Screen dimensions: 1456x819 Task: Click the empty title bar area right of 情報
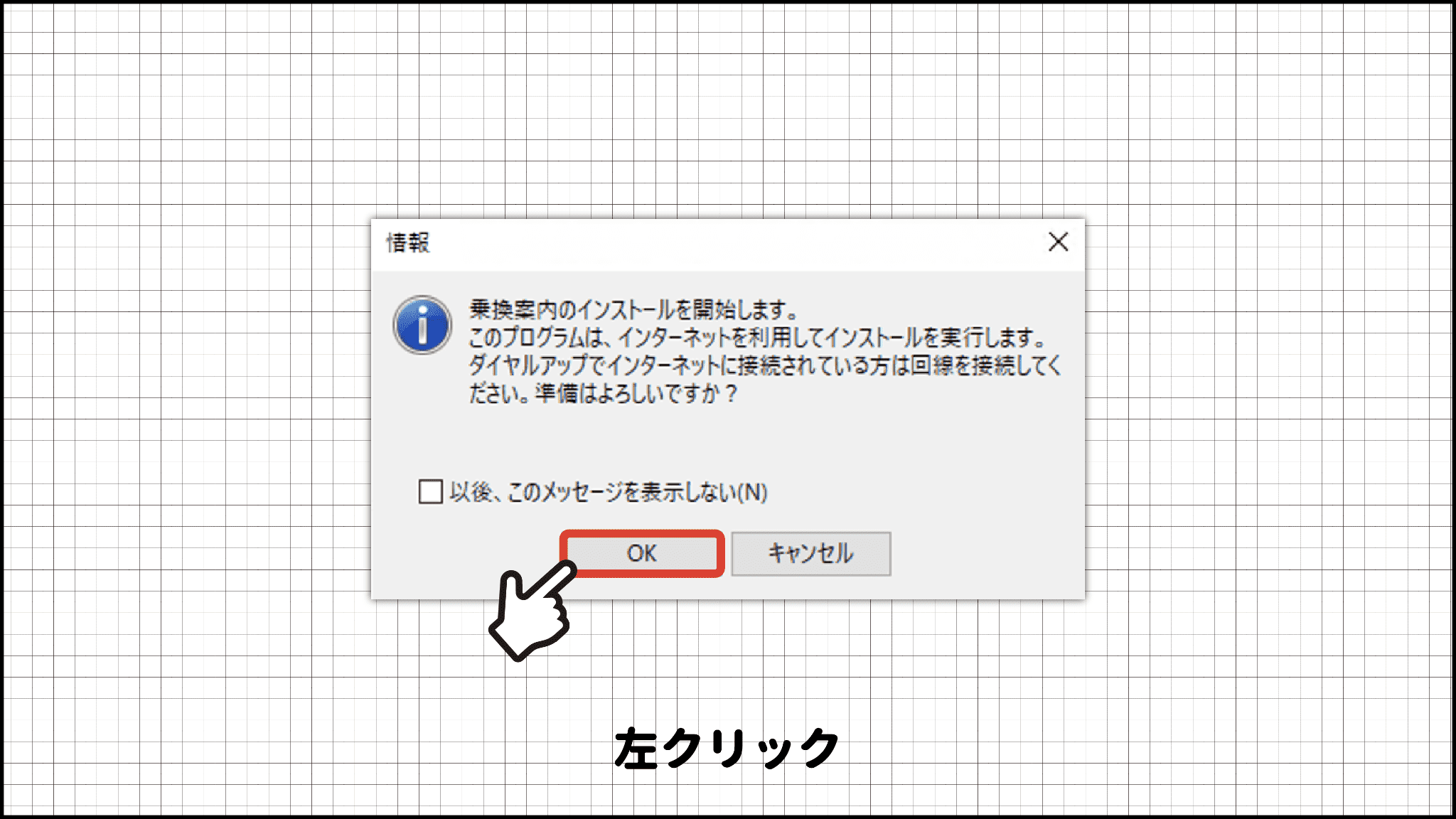(732, 242)
